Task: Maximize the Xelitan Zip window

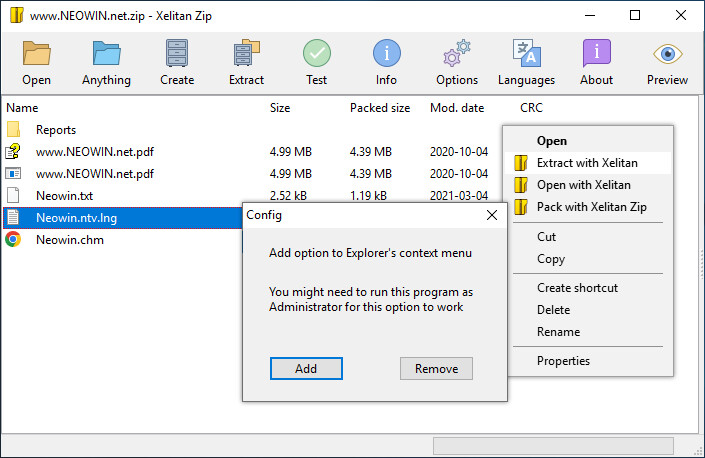Action: tap(635, 15)
